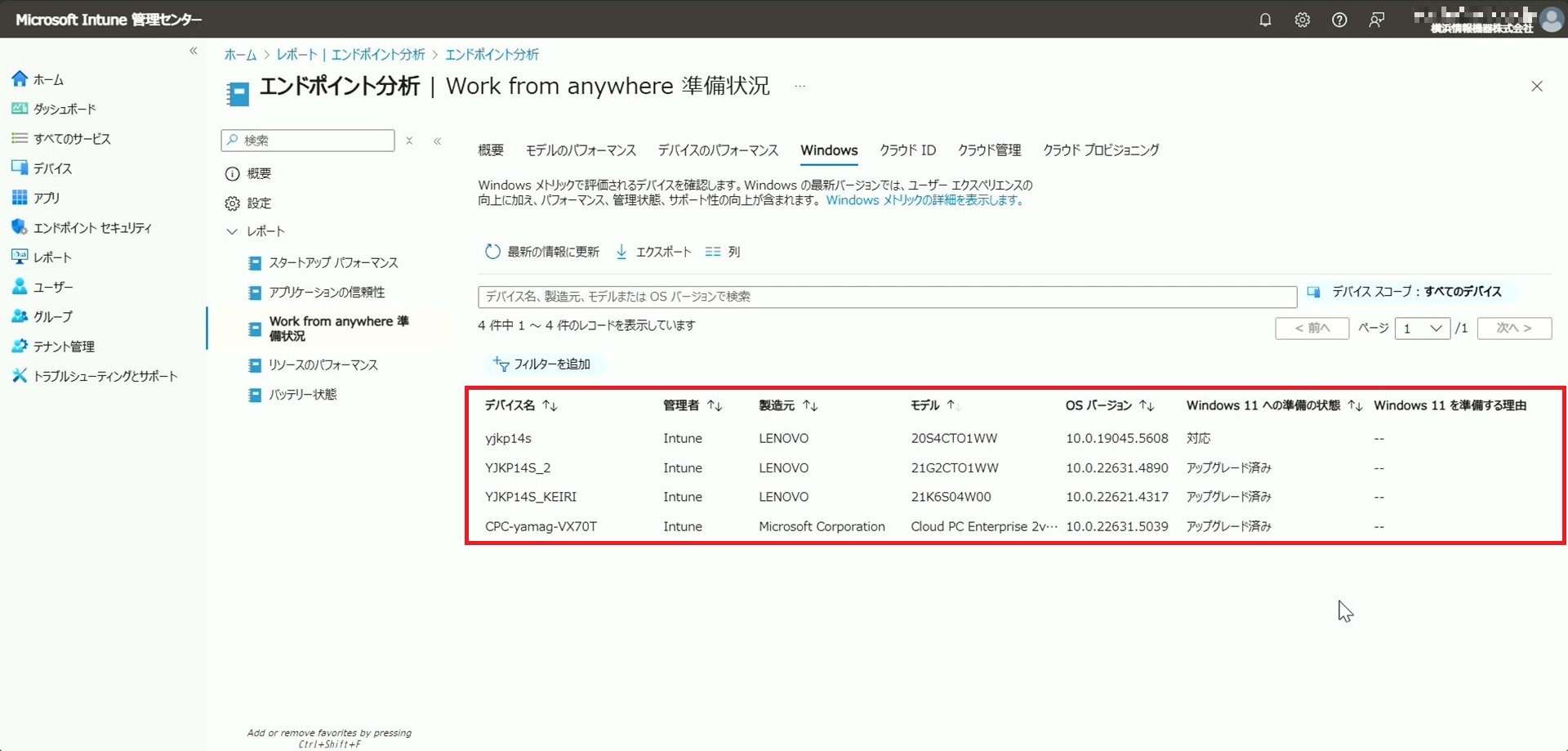Image resolution: width=1568 pixels, height=751 pixels.
Task: Switch to クラウド プロビジョニング tab
Action: pos(1101,150)
